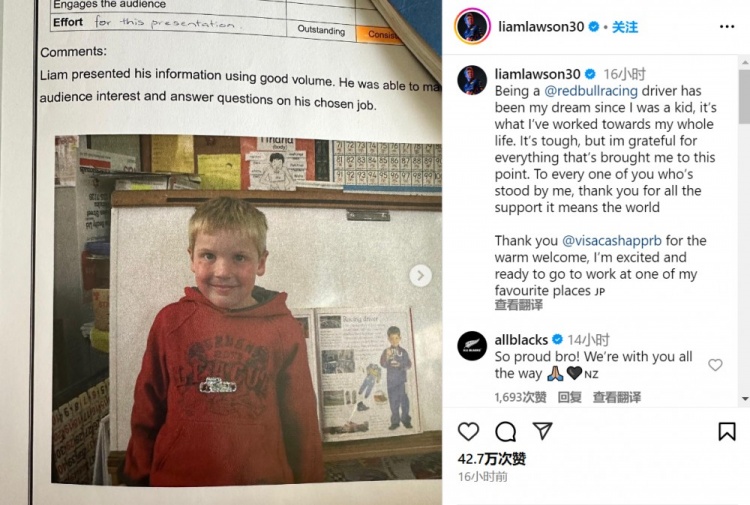Open the @redbullracing mention

click(x=591, y=91)
